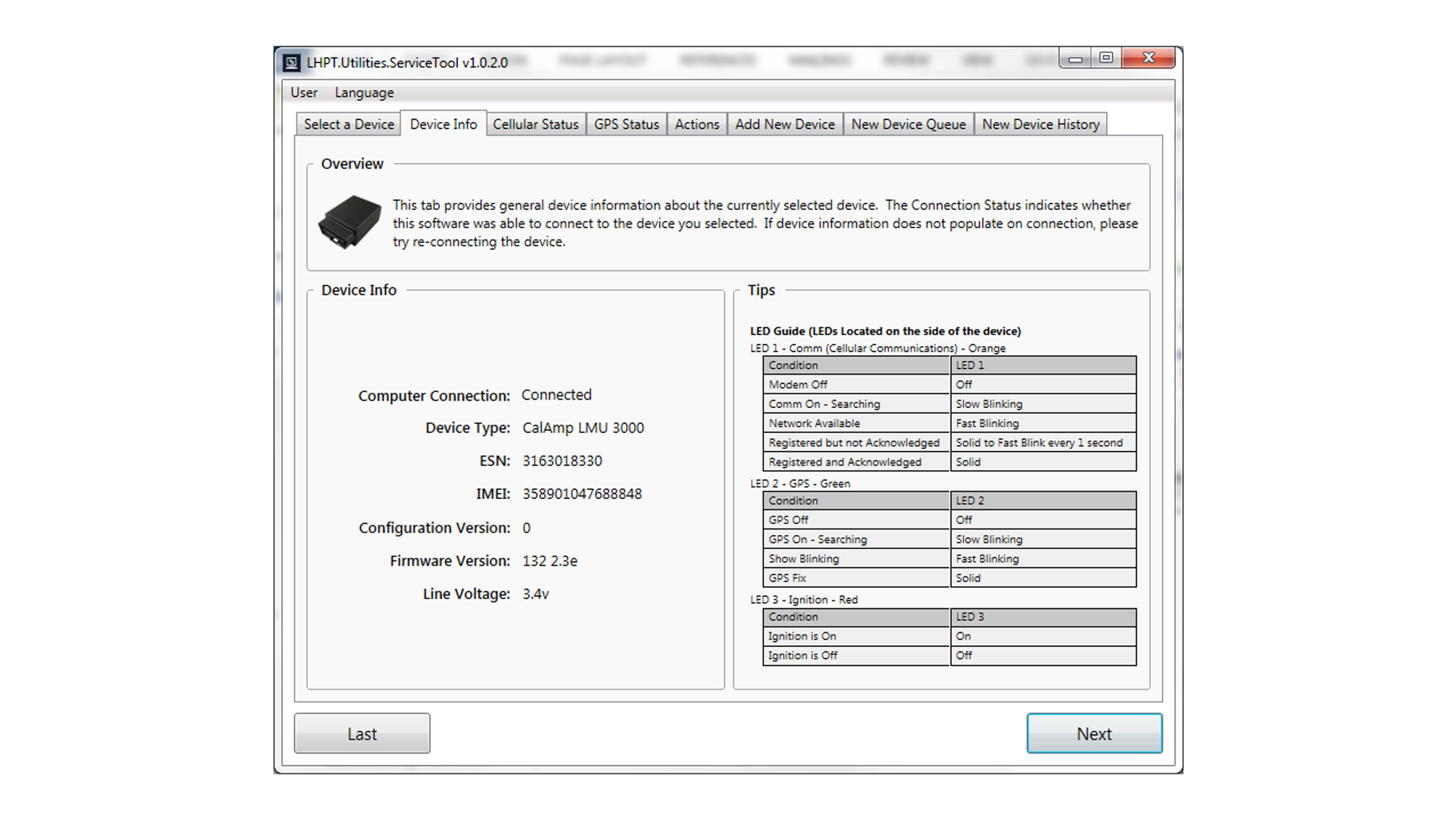Viewport: 1456px width, 819px height.
Task: Click the LED Guide heading
Action: [x=885, y=331]
